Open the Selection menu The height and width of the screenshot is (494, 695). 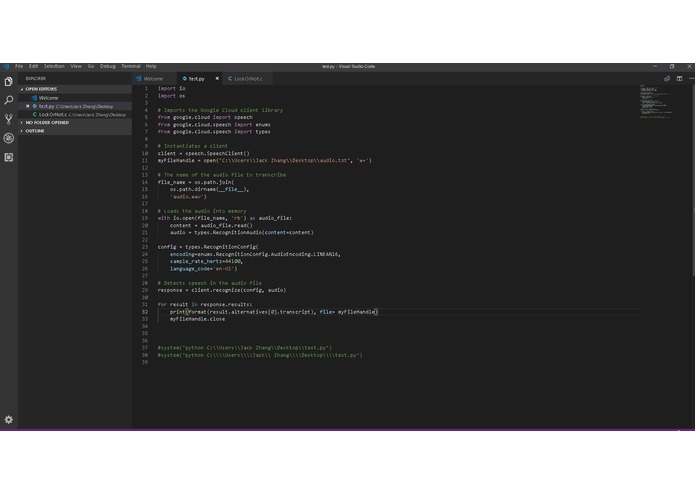tap(54, 66)
